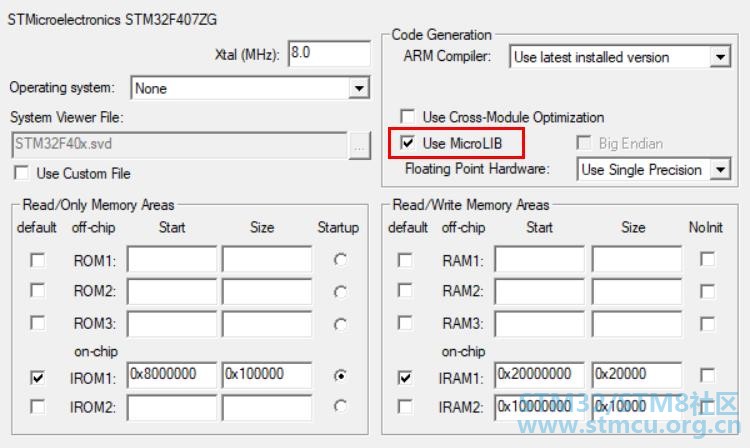The width and height of the screenshot is (750, 448).
Task: Check the IRAM2 default checkbox
Action: 405,407
